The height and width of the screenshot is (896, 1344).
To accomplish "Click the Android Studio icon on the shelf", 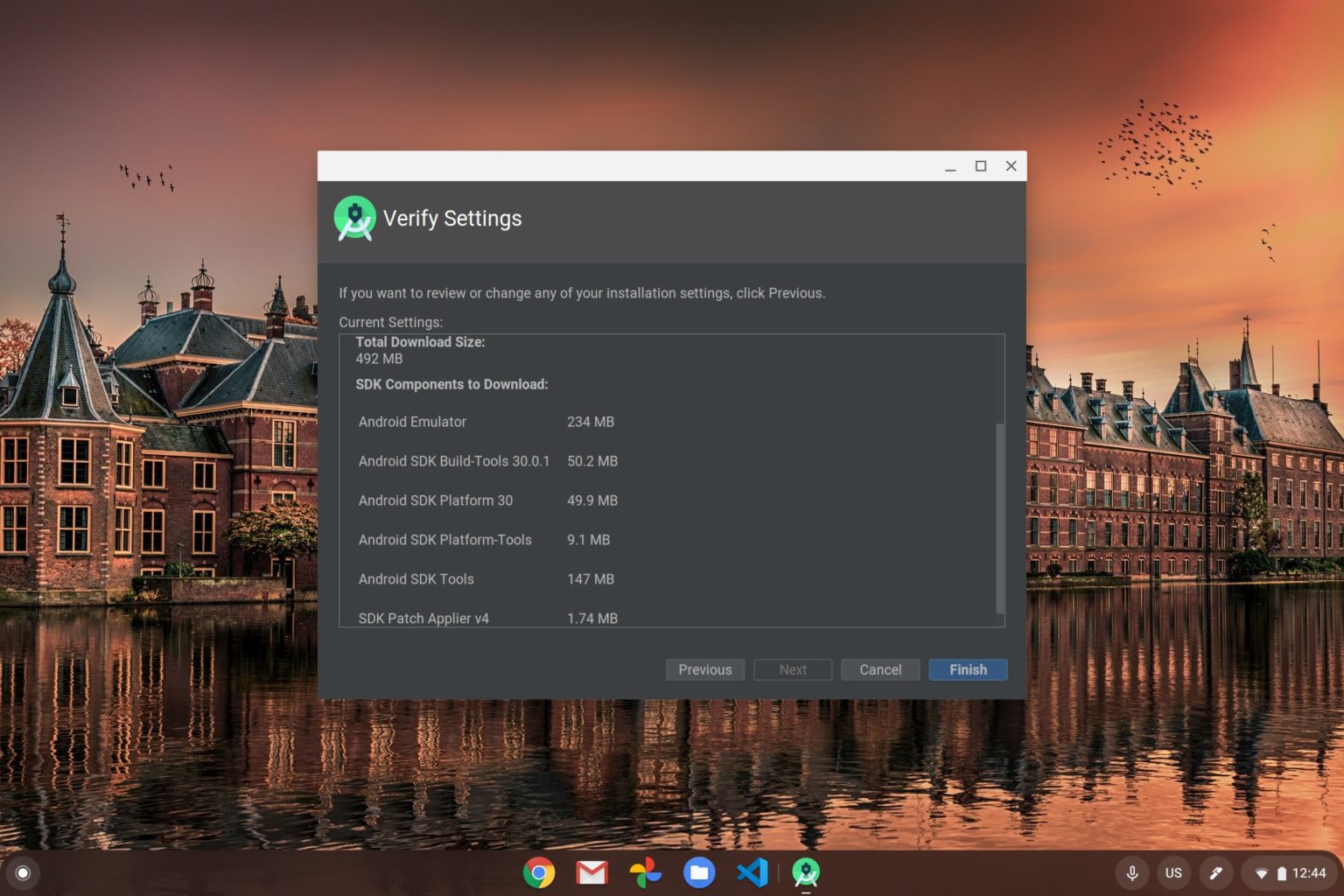I will click(x=806, y=872).
